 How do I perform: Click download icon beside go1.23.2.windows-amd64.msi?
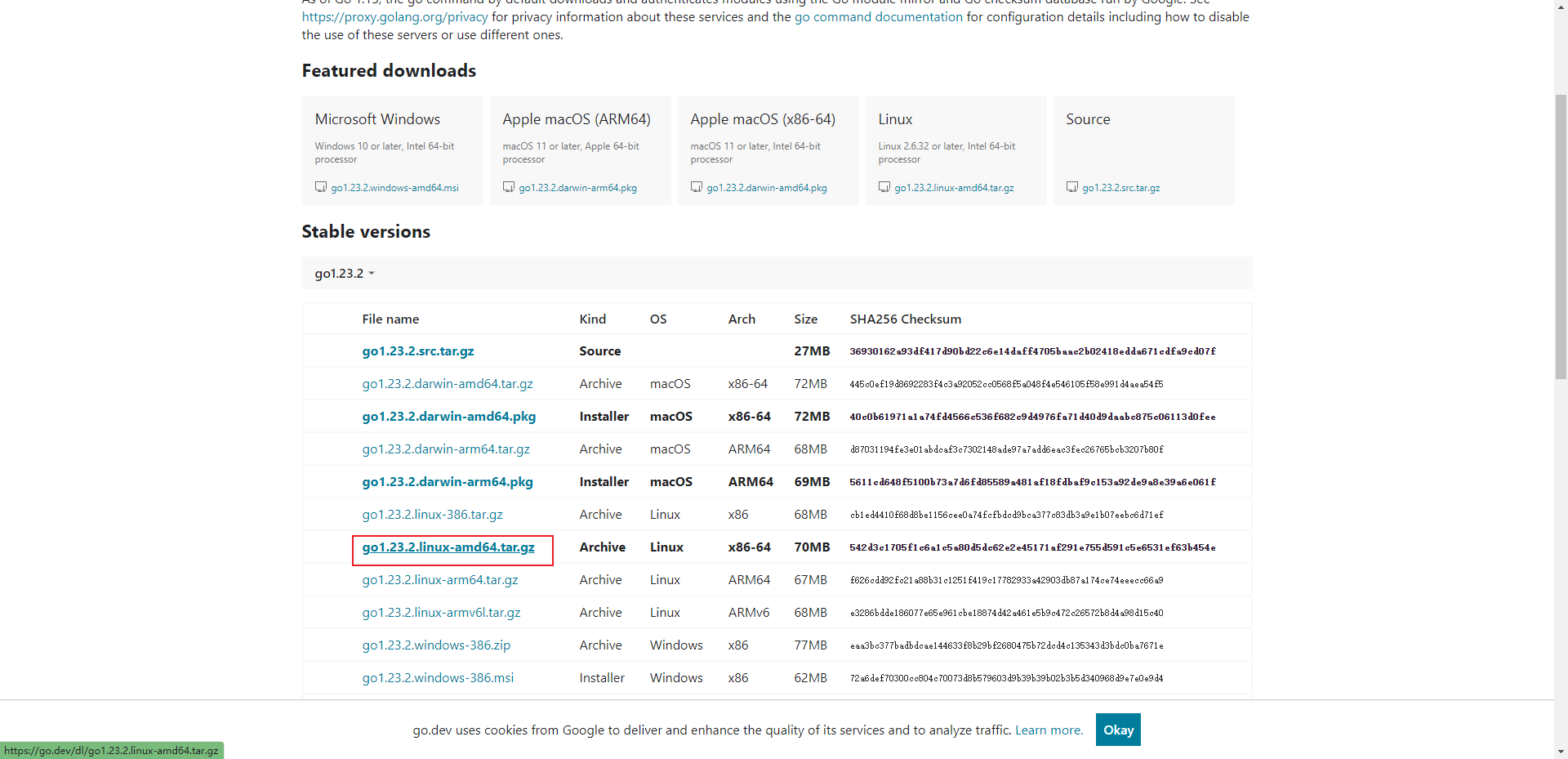click(321, 187)
